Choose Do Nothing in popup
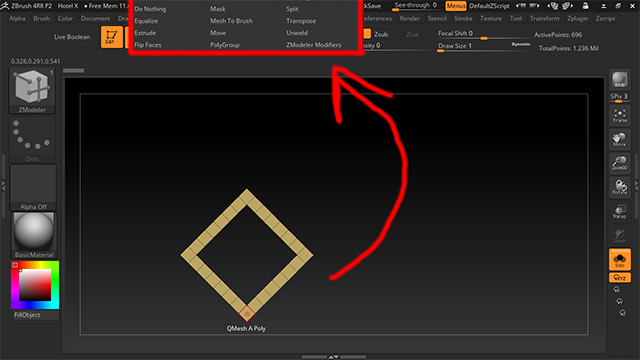The image size is (640, 360). click(x=150, y=9)
